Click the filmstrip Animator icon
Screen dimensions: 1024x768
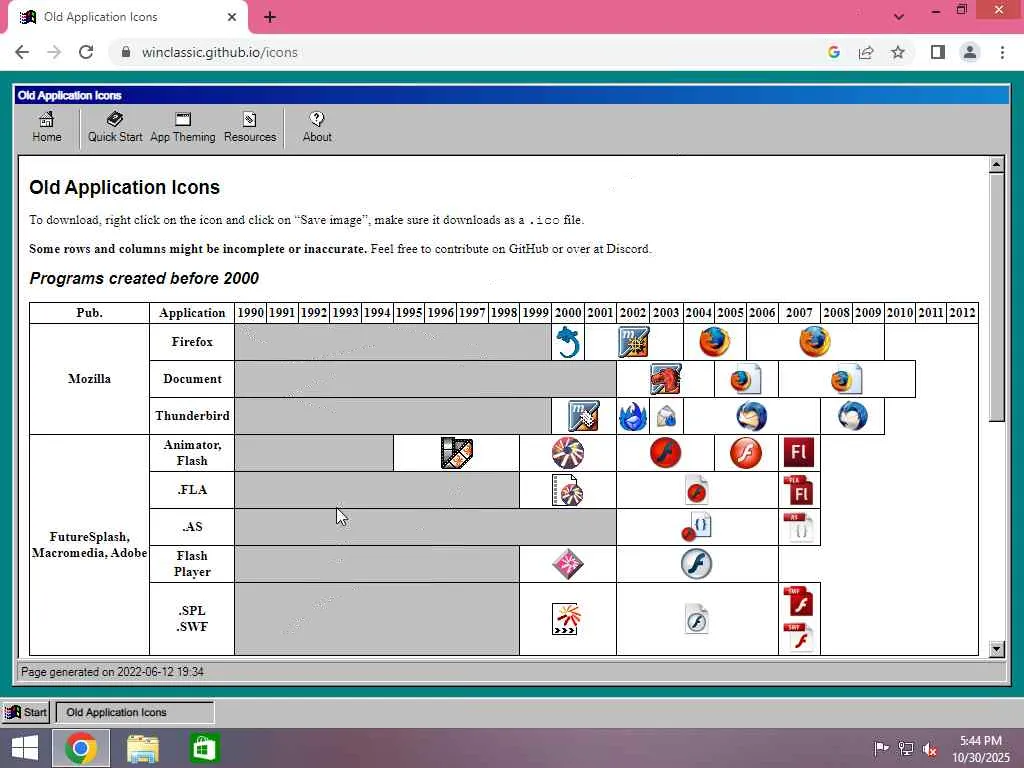point(456,453)
